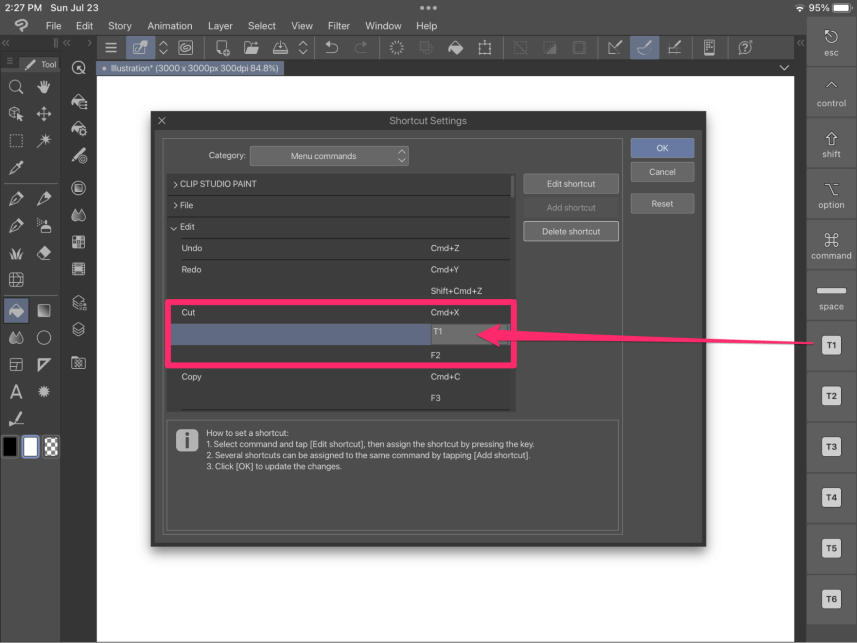Open the Quick Access magnifier-circle icon
The image size is (857, 643).
(x=79, y=68)
